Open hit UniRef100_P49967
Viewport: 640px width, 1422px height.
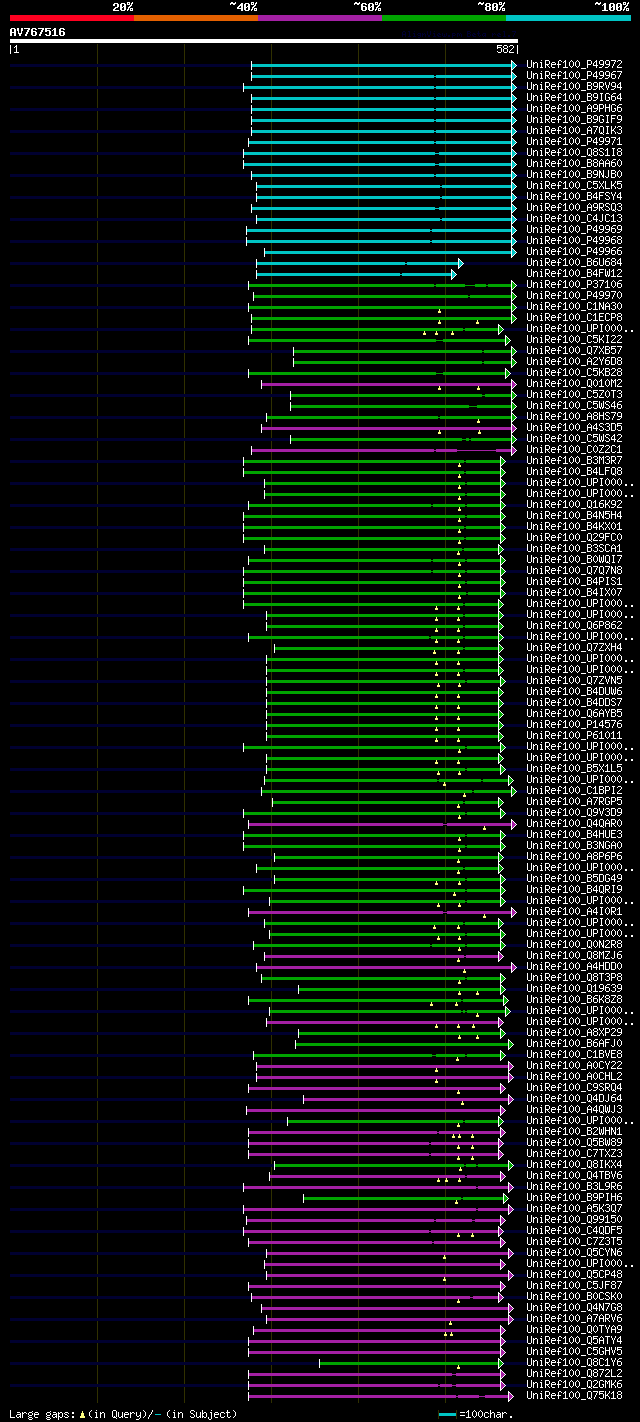[574, 75]
